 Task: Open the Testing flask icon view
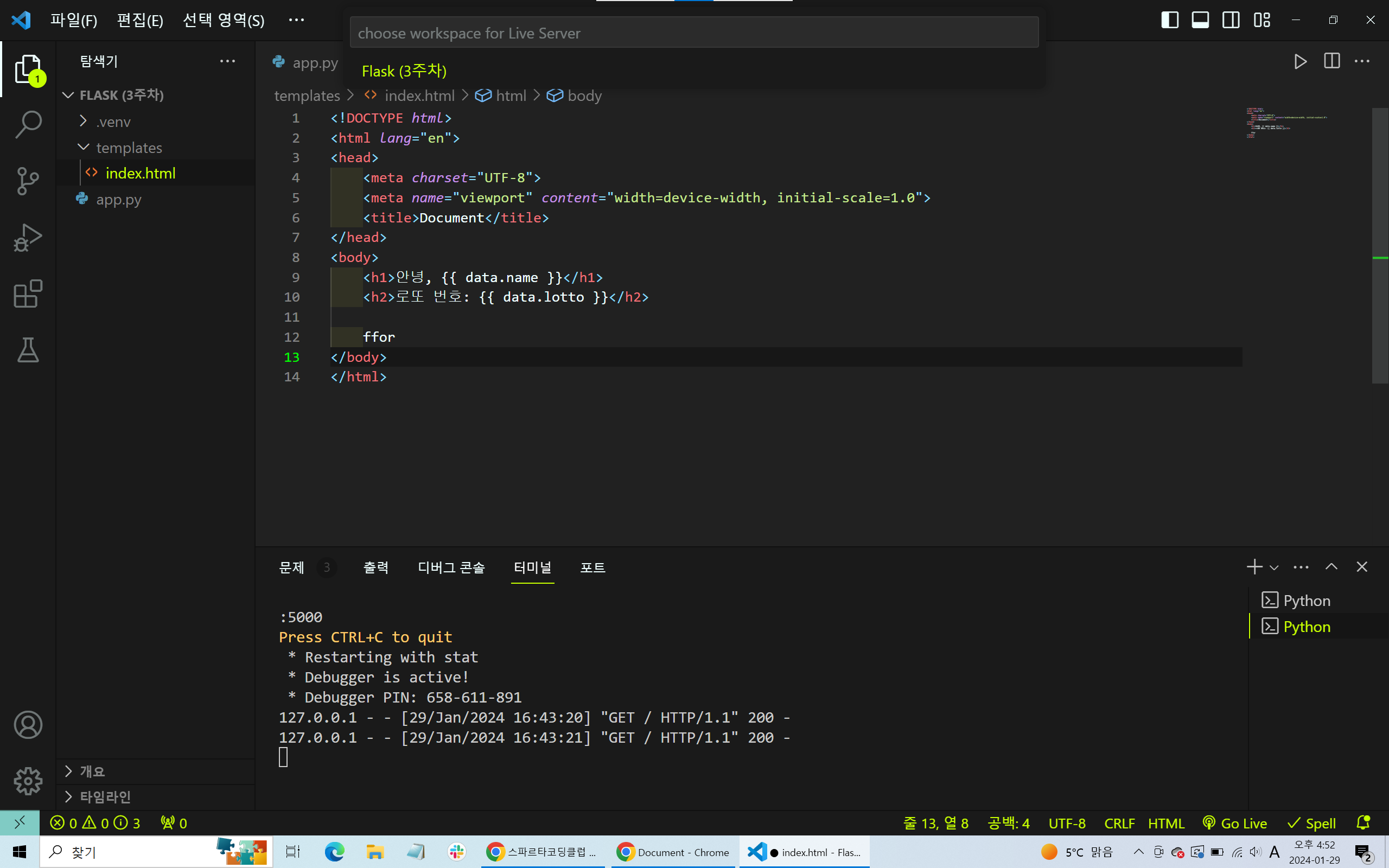click(x=28, y=349)
